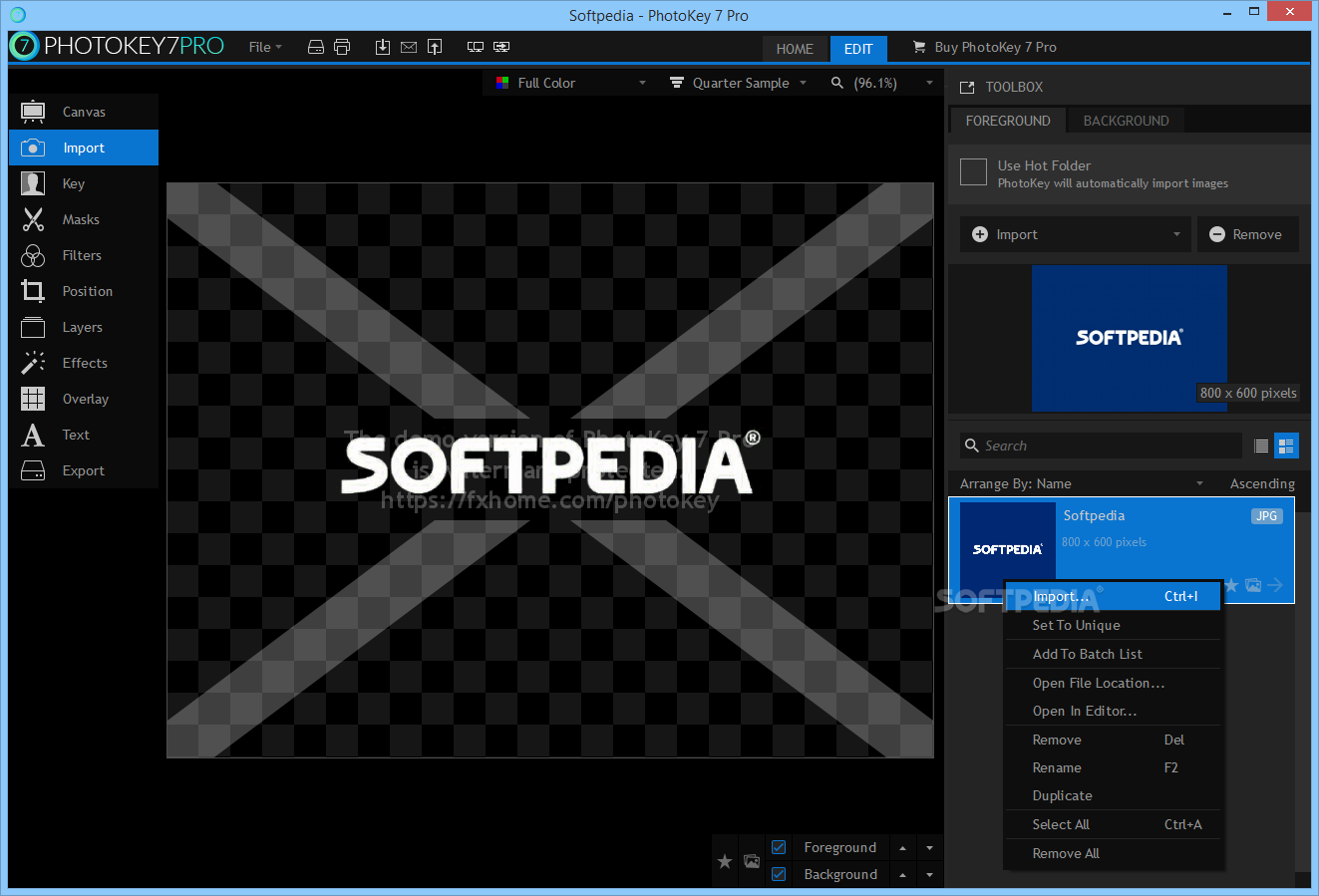Pop out the Toolbox panel icon
Screen dimensions: 1319x896
coord(967,88)
